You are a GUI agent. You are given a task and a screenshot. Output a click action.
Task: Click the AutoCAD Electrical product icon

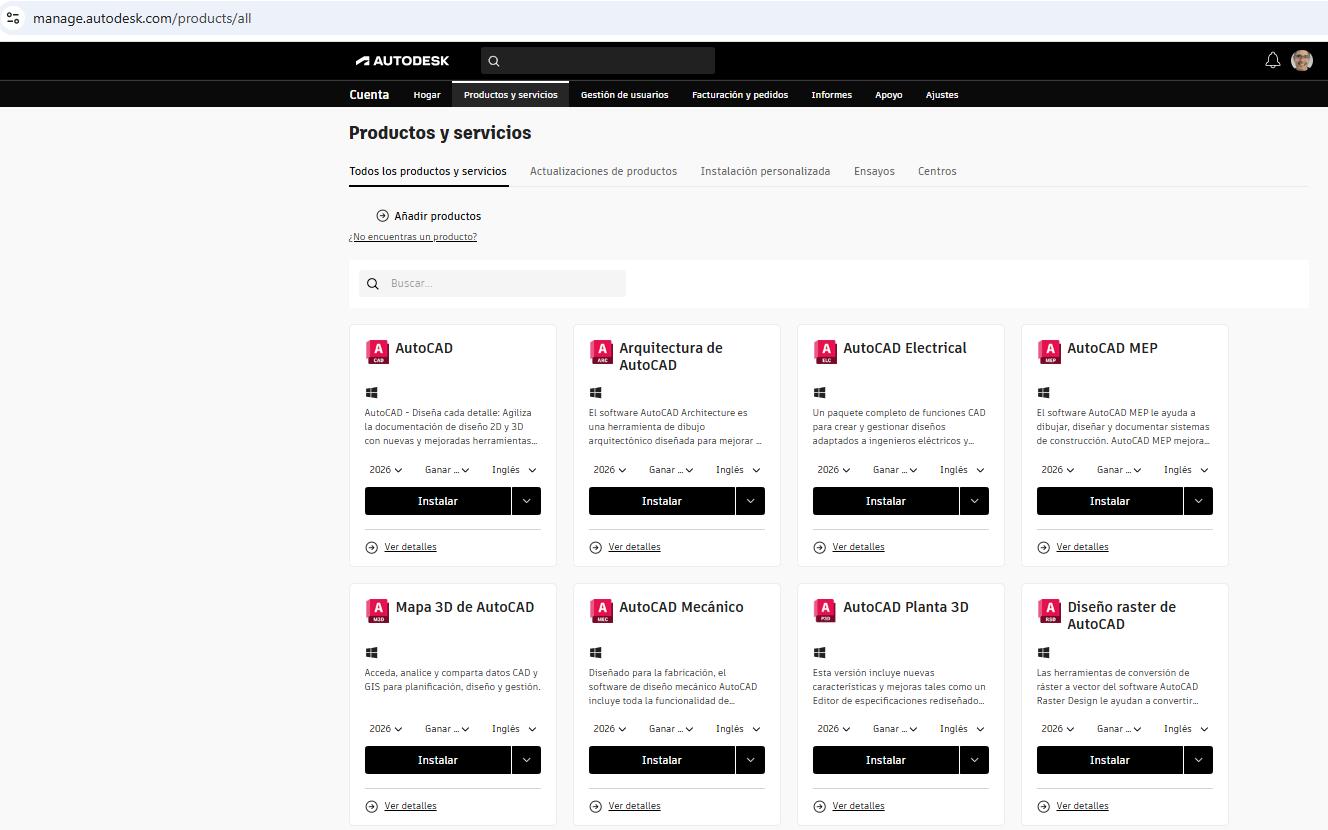pos(825,351)
